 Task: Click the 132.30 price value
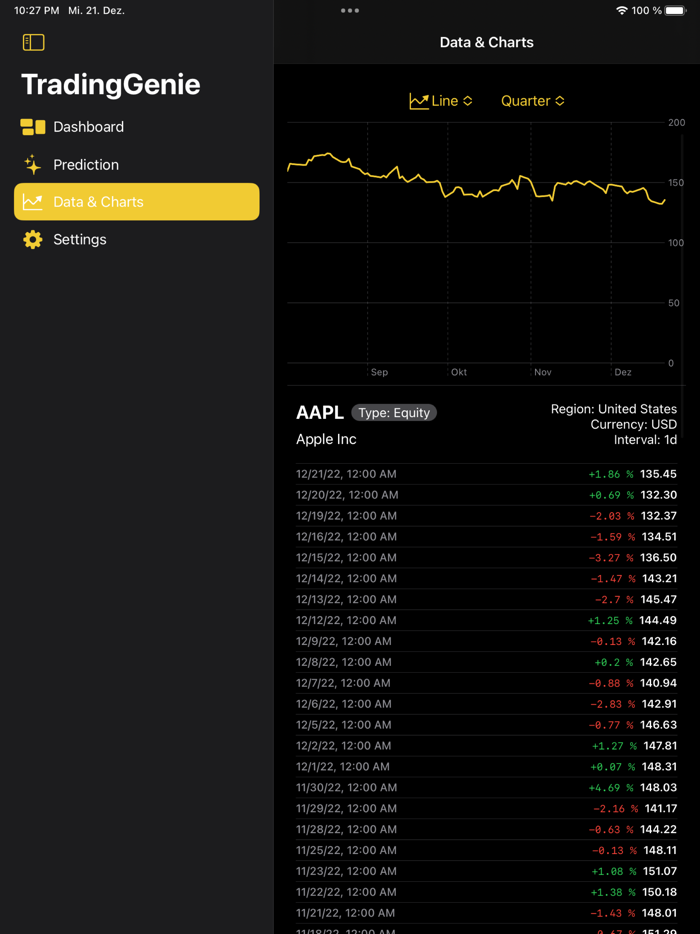tap(658, 495)
